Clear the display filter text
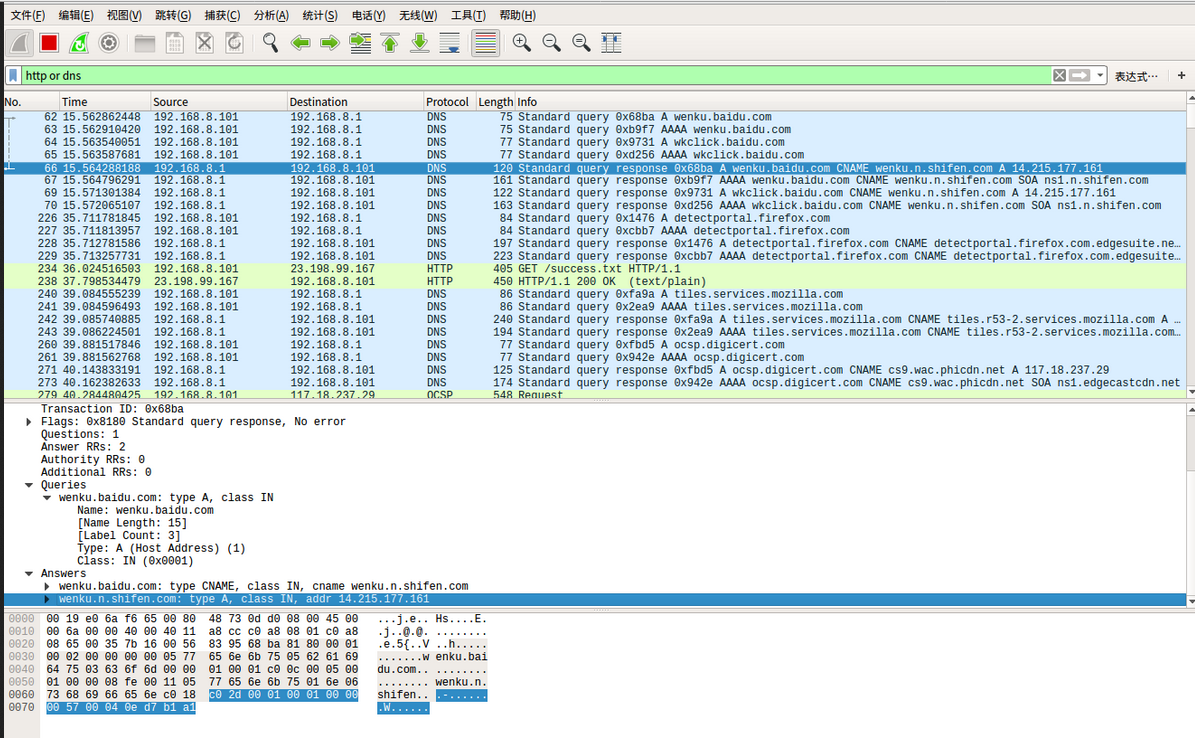The width and height of the screenshot is (1195, 738). 1059,76
